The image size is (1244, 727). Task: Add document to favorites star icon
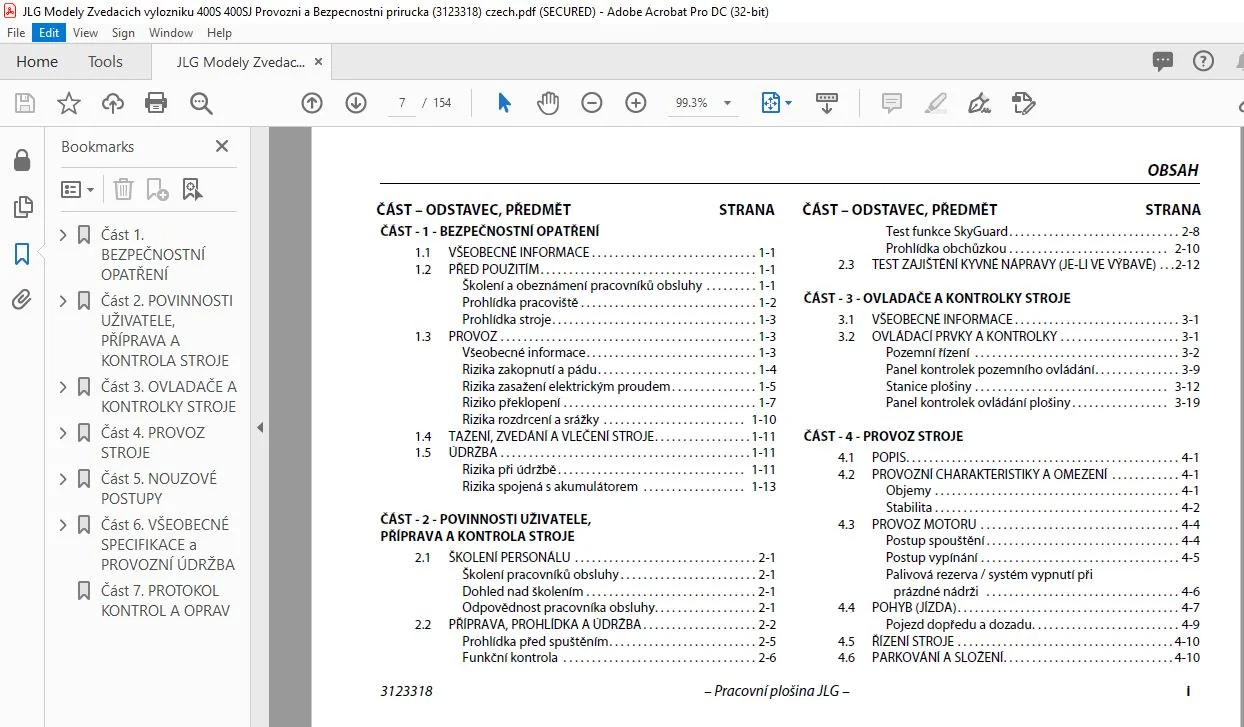pos(68,103)
